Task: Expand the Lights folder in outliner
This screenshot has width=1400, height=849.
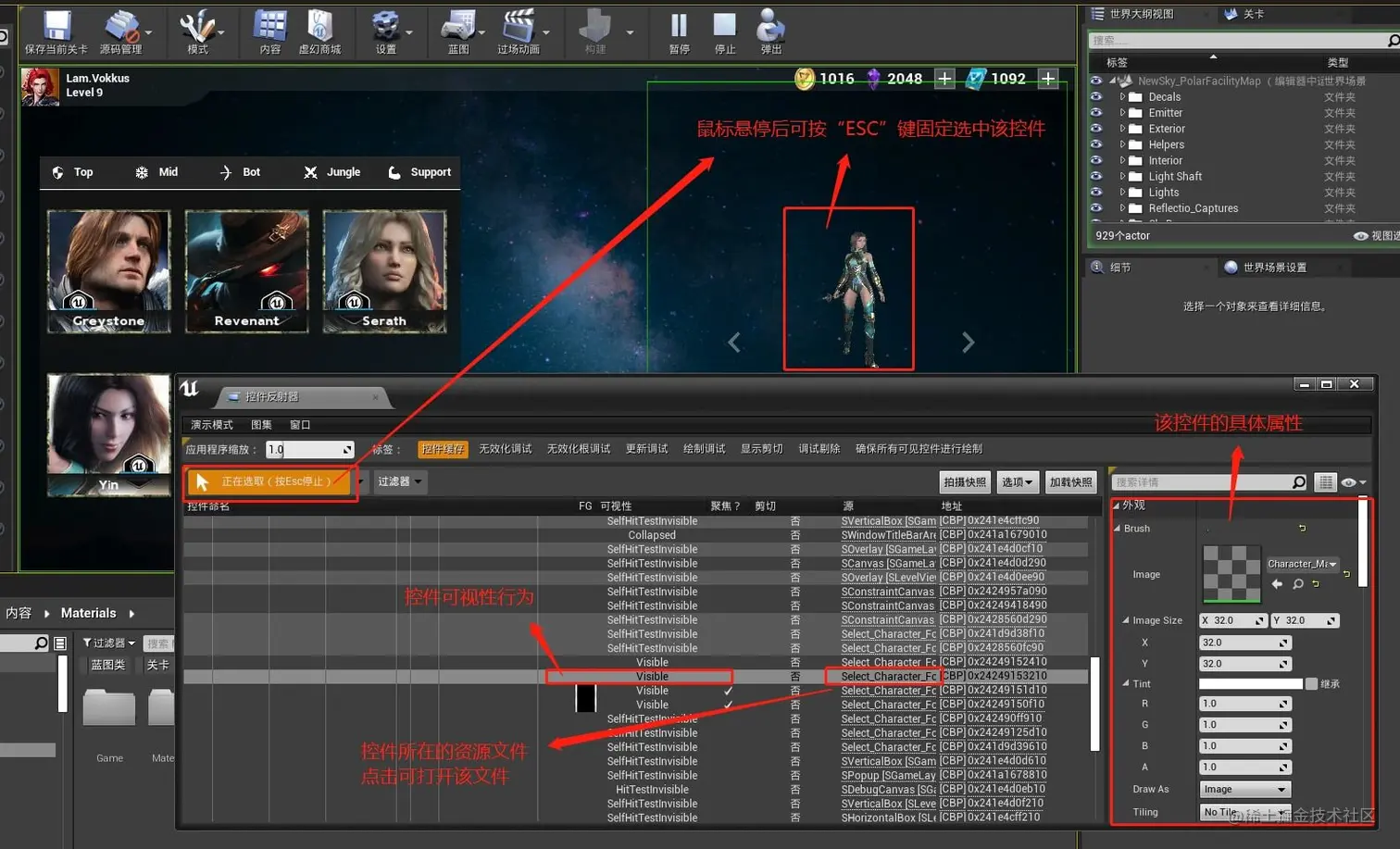Action: 1122,193
